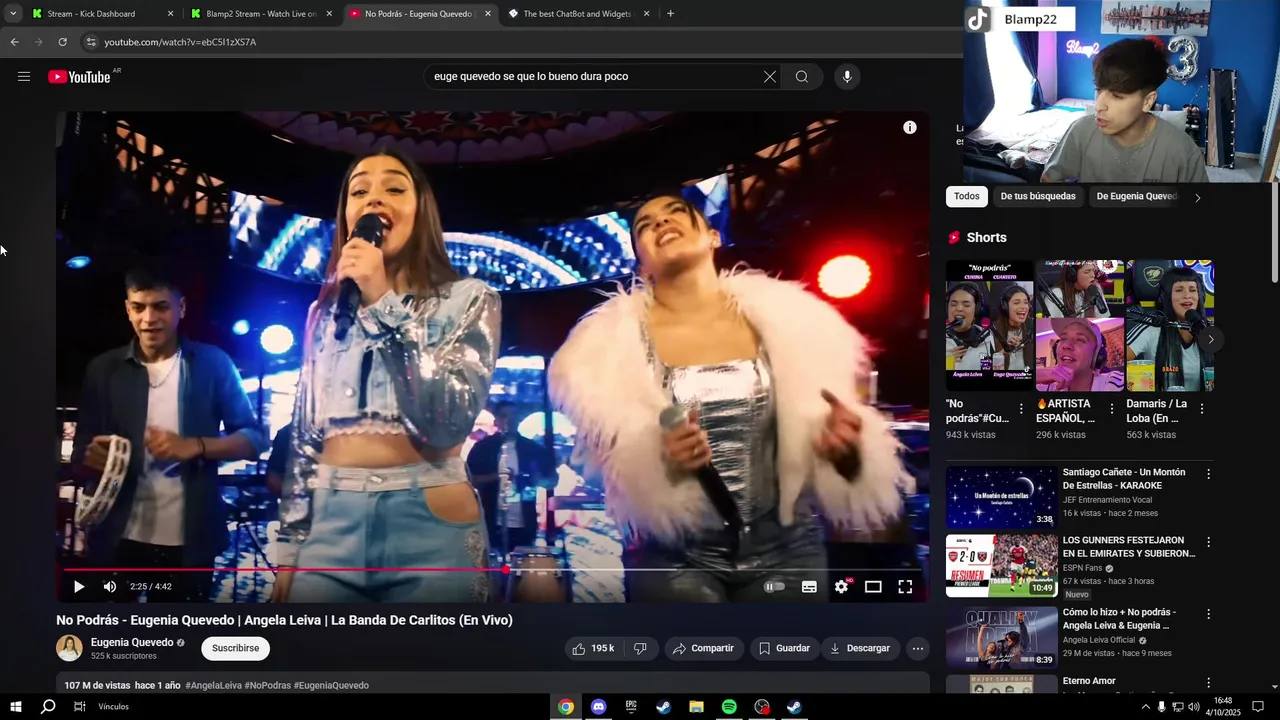Open the YouTube guide hamburger menu
Screen dimensions: 1280x720
coord(24,77)
